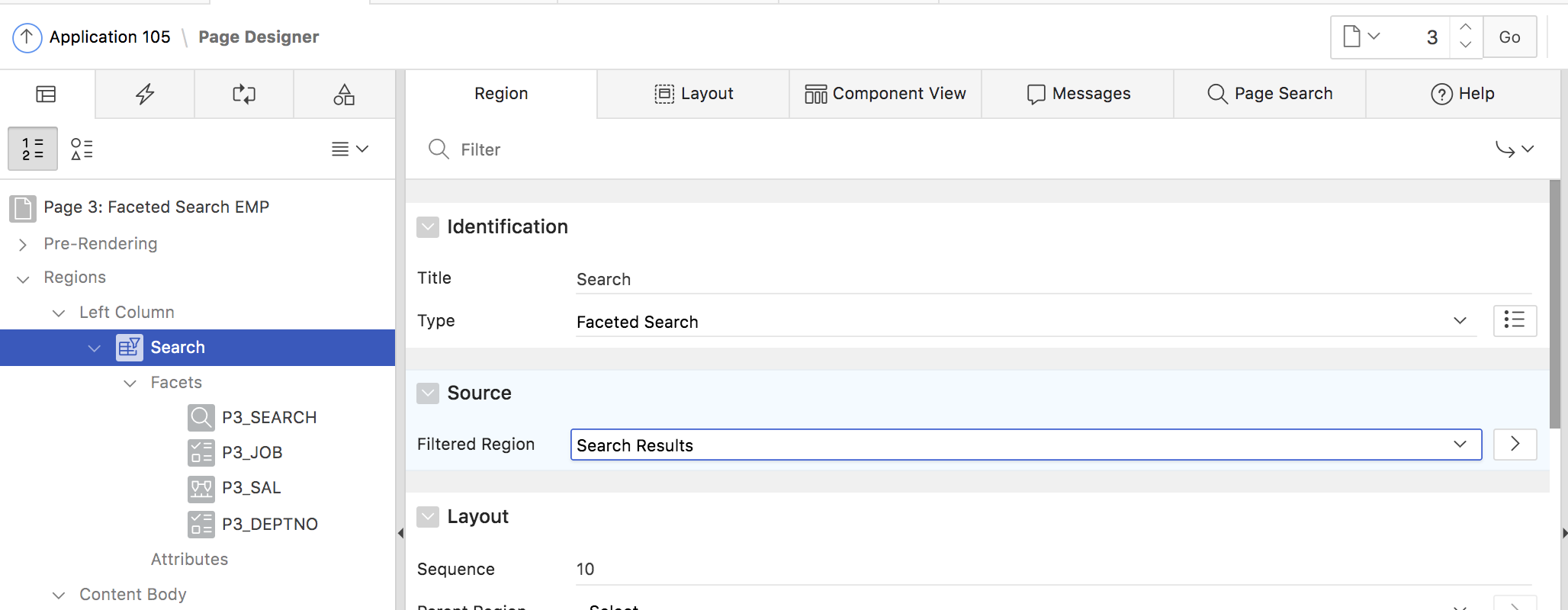
Task: Open the Go to Group dropdown
Action: click(x=1515, y=149)
